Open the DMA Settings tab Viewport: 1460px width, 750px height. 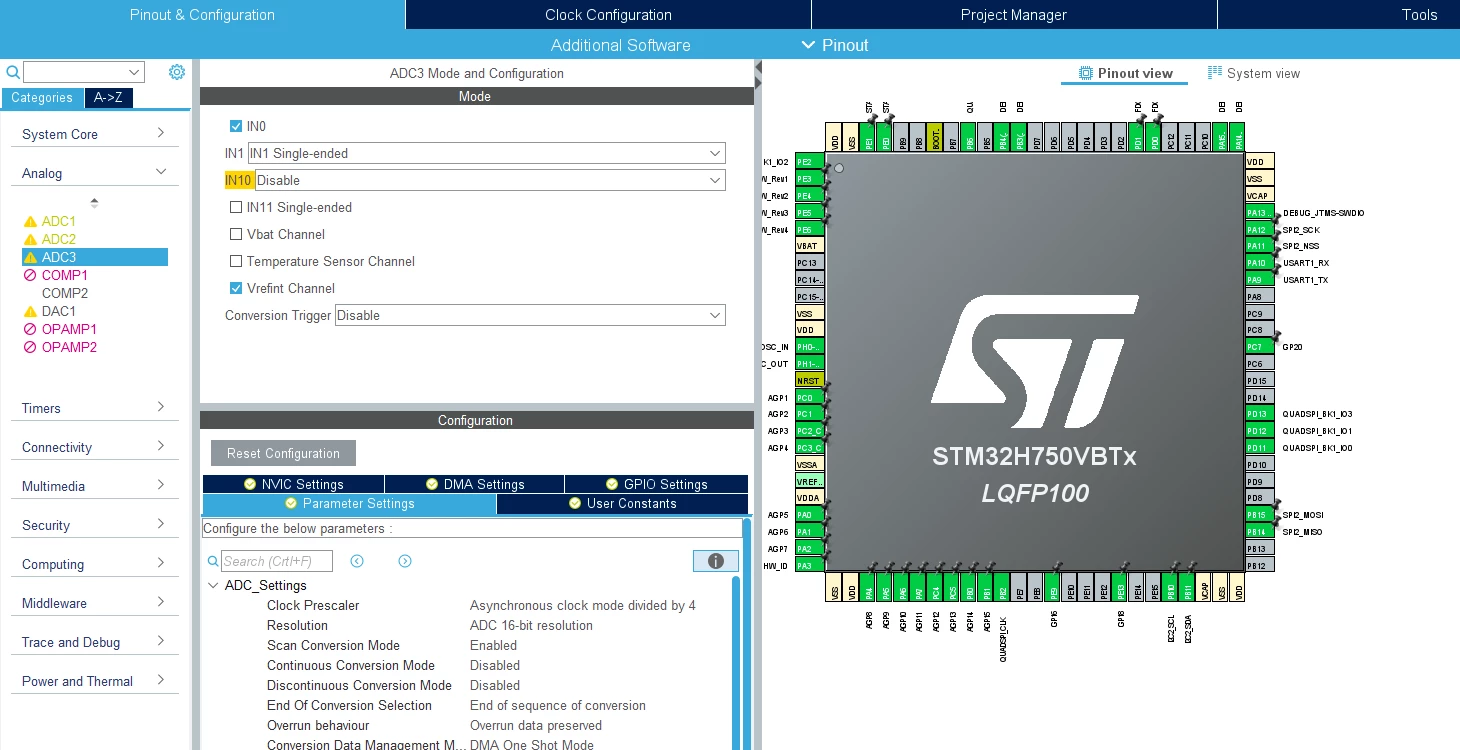point(475,484)
